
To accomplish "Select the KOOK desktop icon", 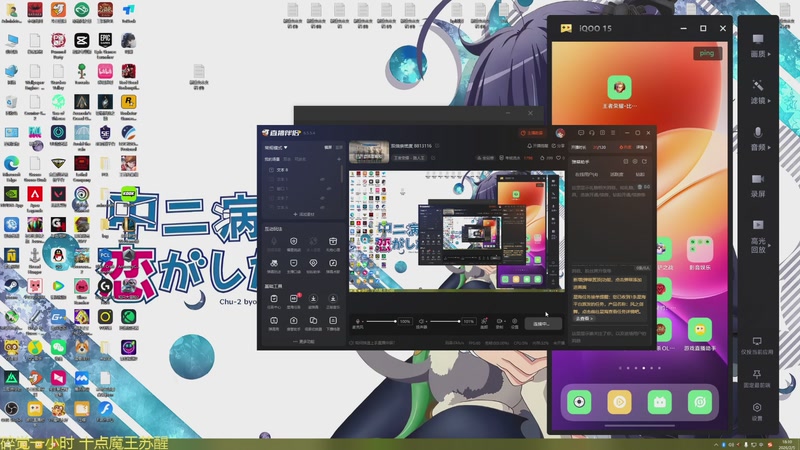I will [129, 194].
